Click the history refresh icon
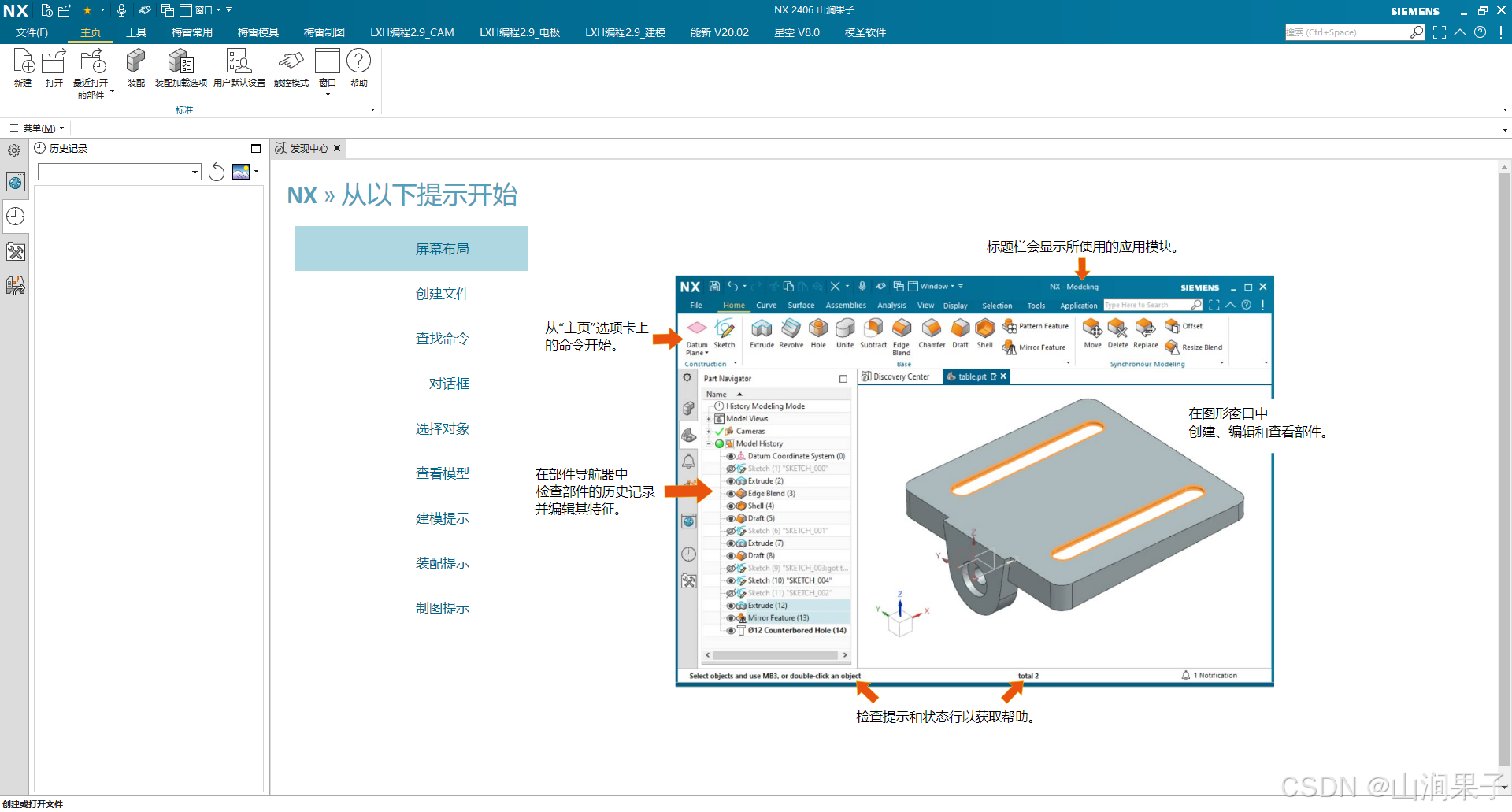1512x812 pixels. point(217,172)
